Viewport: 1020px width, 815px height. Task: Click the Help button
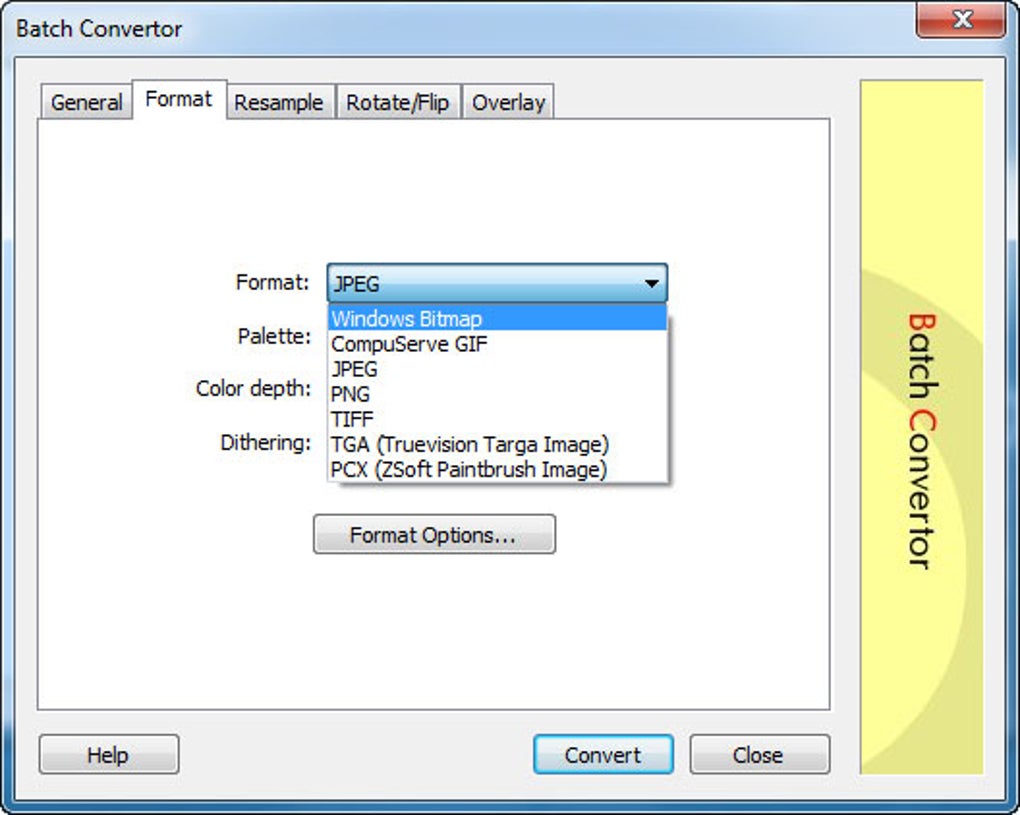pos(109,755)
